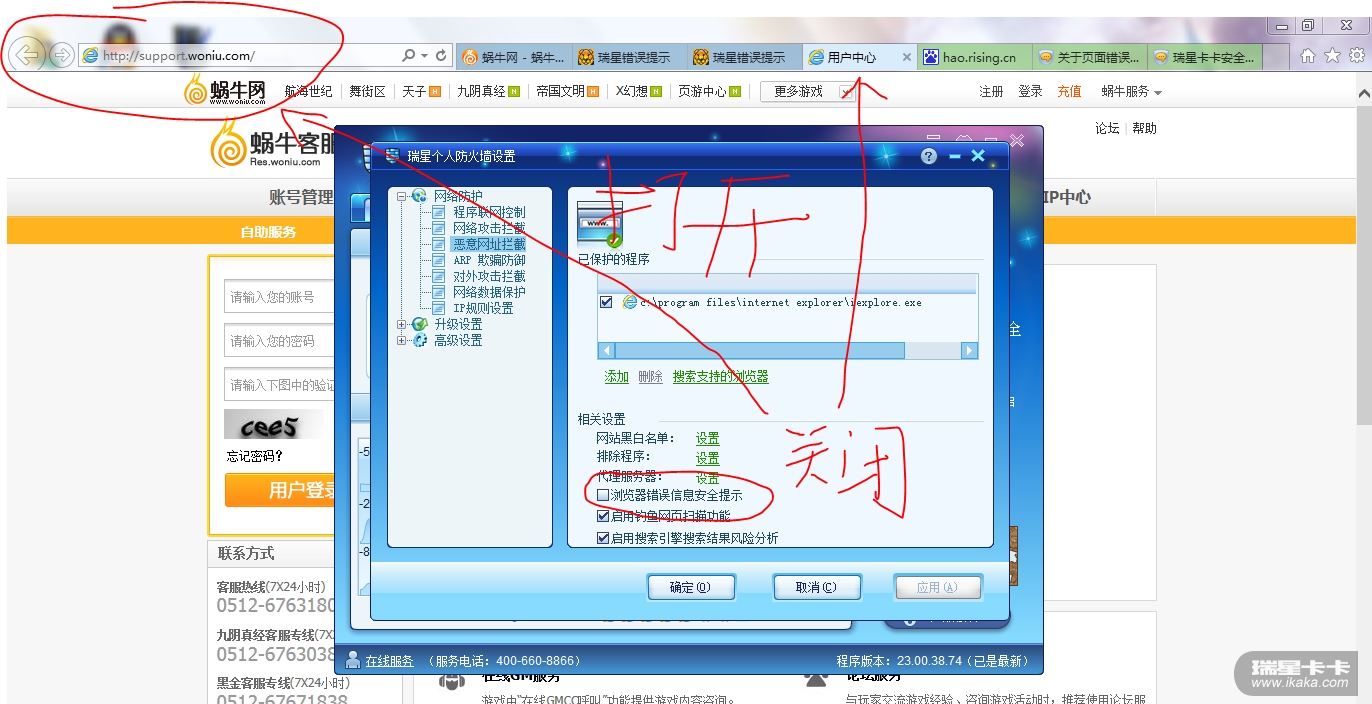Click the address bar dropdown arrow
The image size is (1372, 704).
click(x=424, y=56)
